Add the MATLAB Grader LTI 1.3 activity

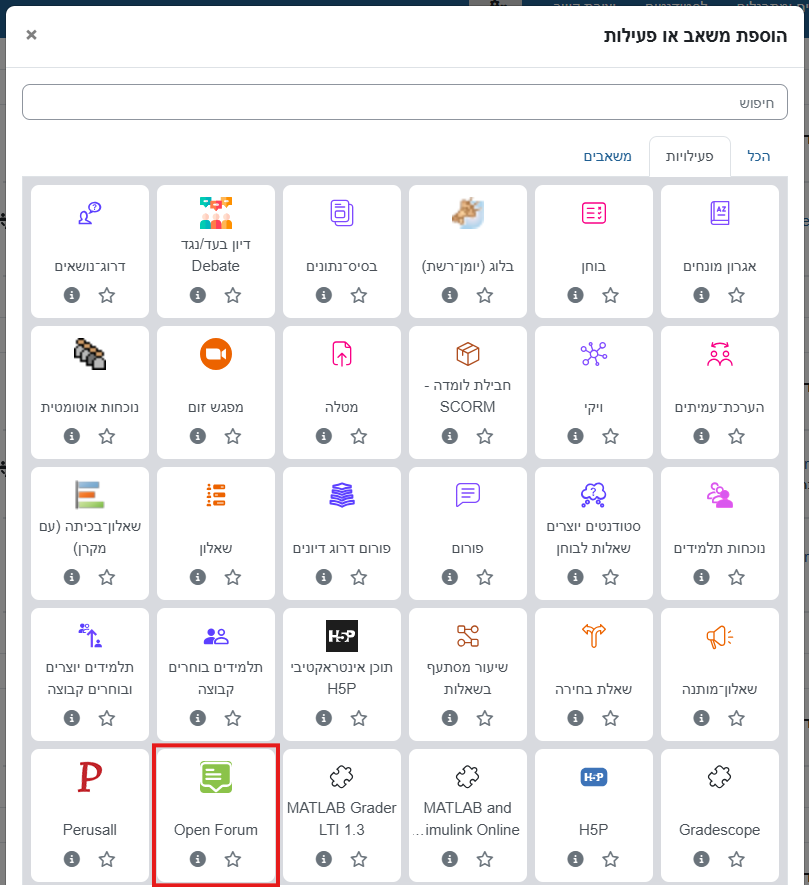tap(341, 777)
